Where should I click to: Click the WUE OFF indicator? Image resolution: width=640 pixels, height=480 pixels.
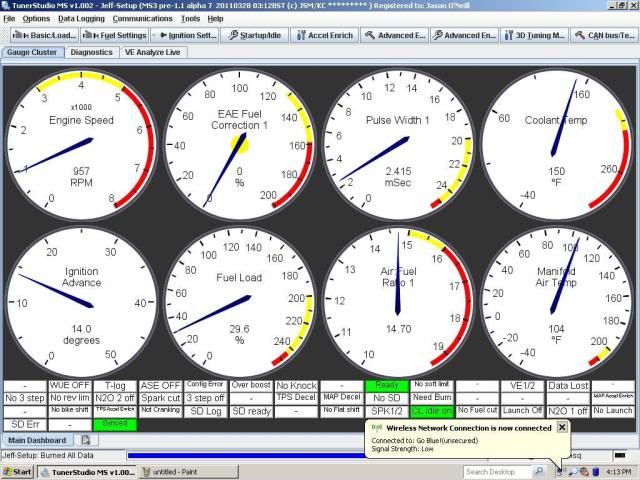click(x=70, y=385)
